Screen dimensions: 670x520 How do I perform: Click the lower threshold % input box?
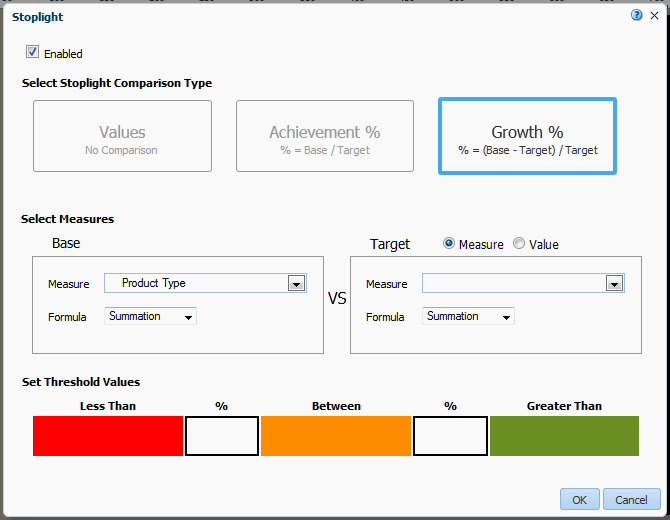pos(222,436)
